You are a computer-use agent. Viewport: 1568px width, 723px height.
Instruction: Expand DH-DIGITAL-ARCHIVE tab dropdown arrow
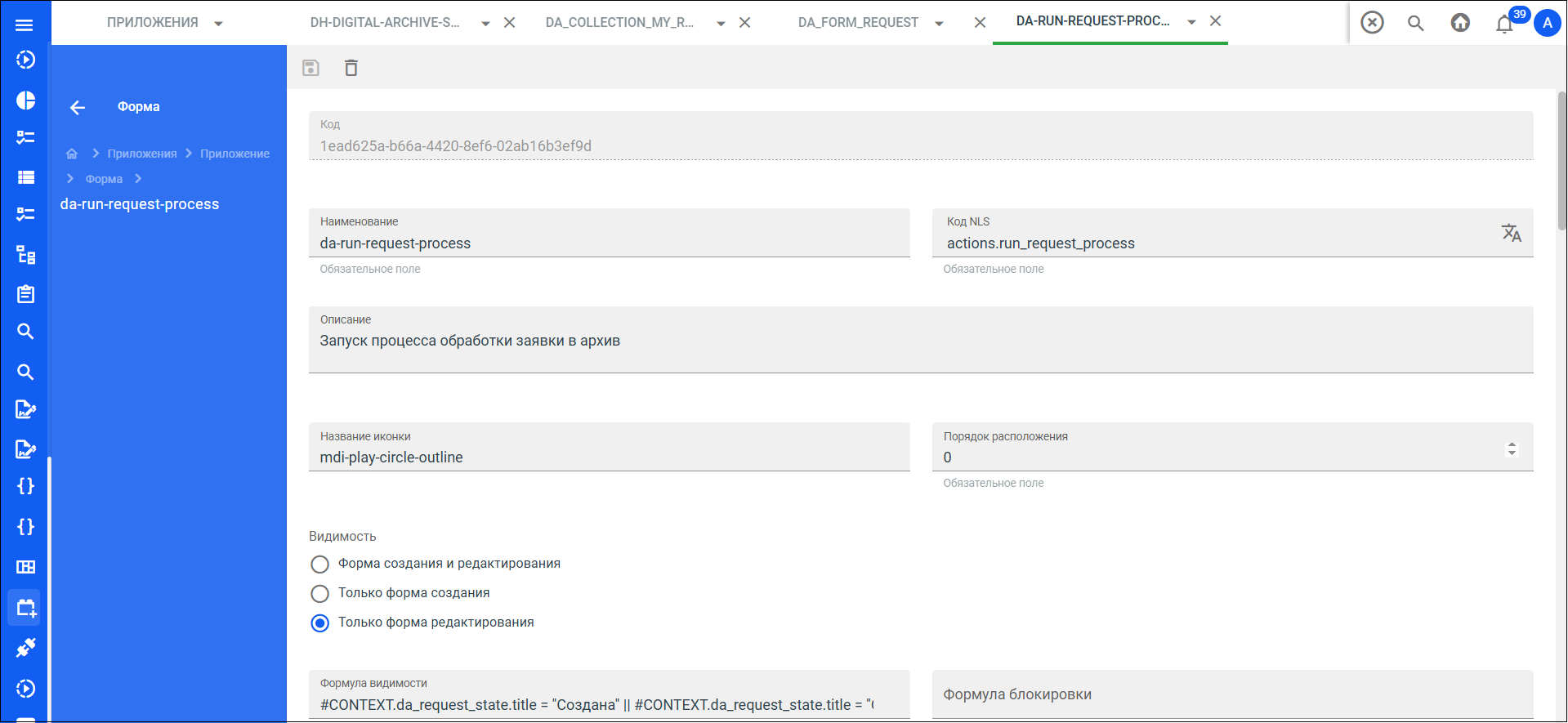coord(485,24)
